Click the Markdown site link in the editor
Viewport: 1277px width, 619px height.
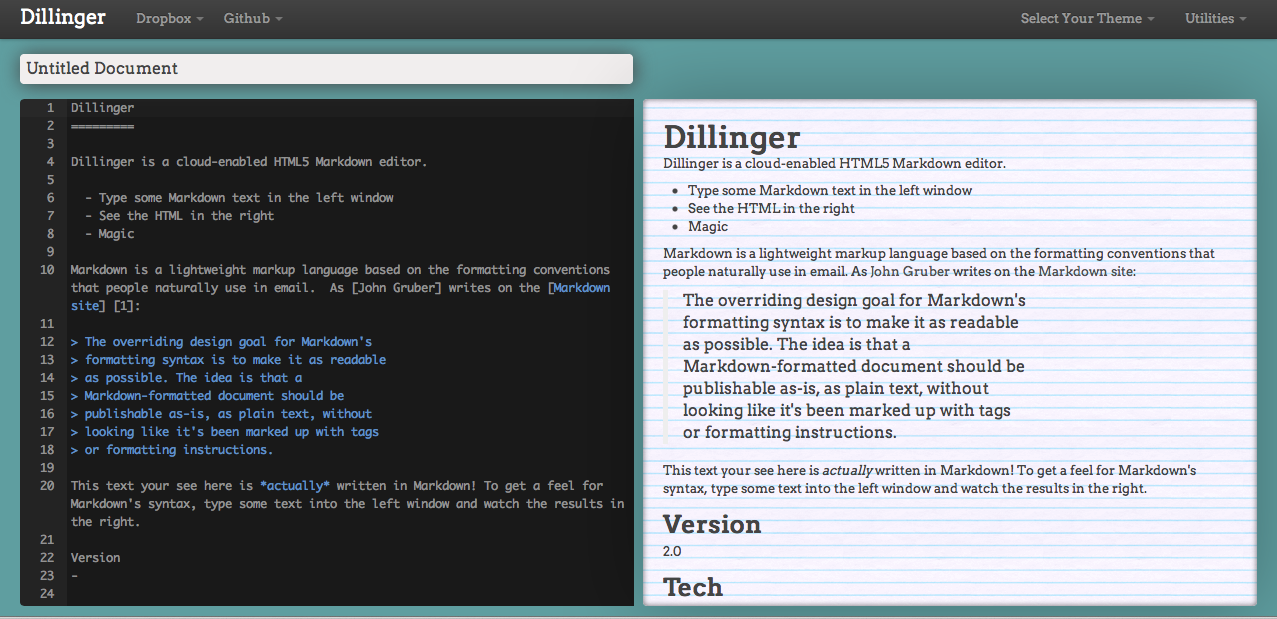(x=582, y=287)
